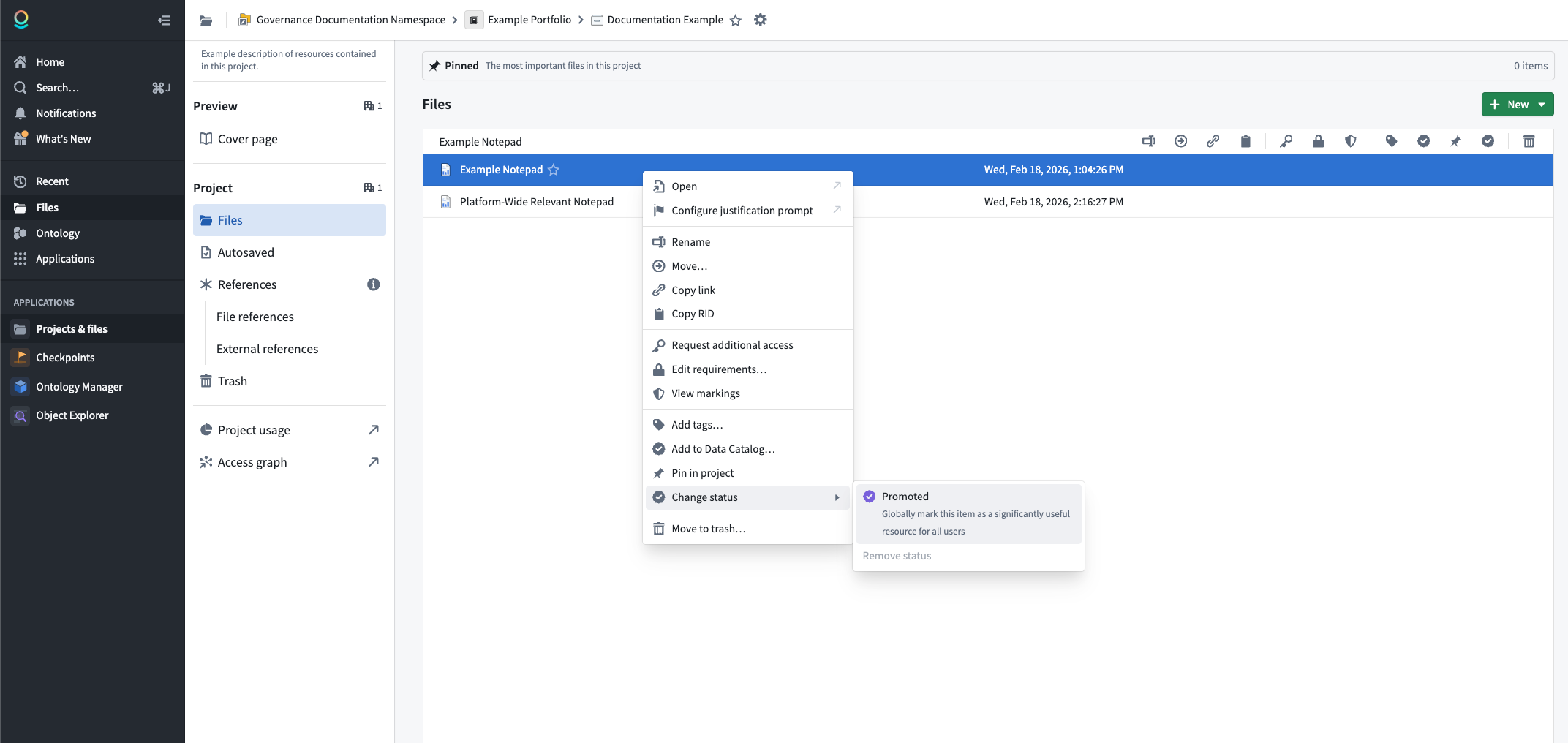Click the Move arrow icon in the toolbar
The height and width of the screenshot is (743, 1568).
(x=1180, y=141)
